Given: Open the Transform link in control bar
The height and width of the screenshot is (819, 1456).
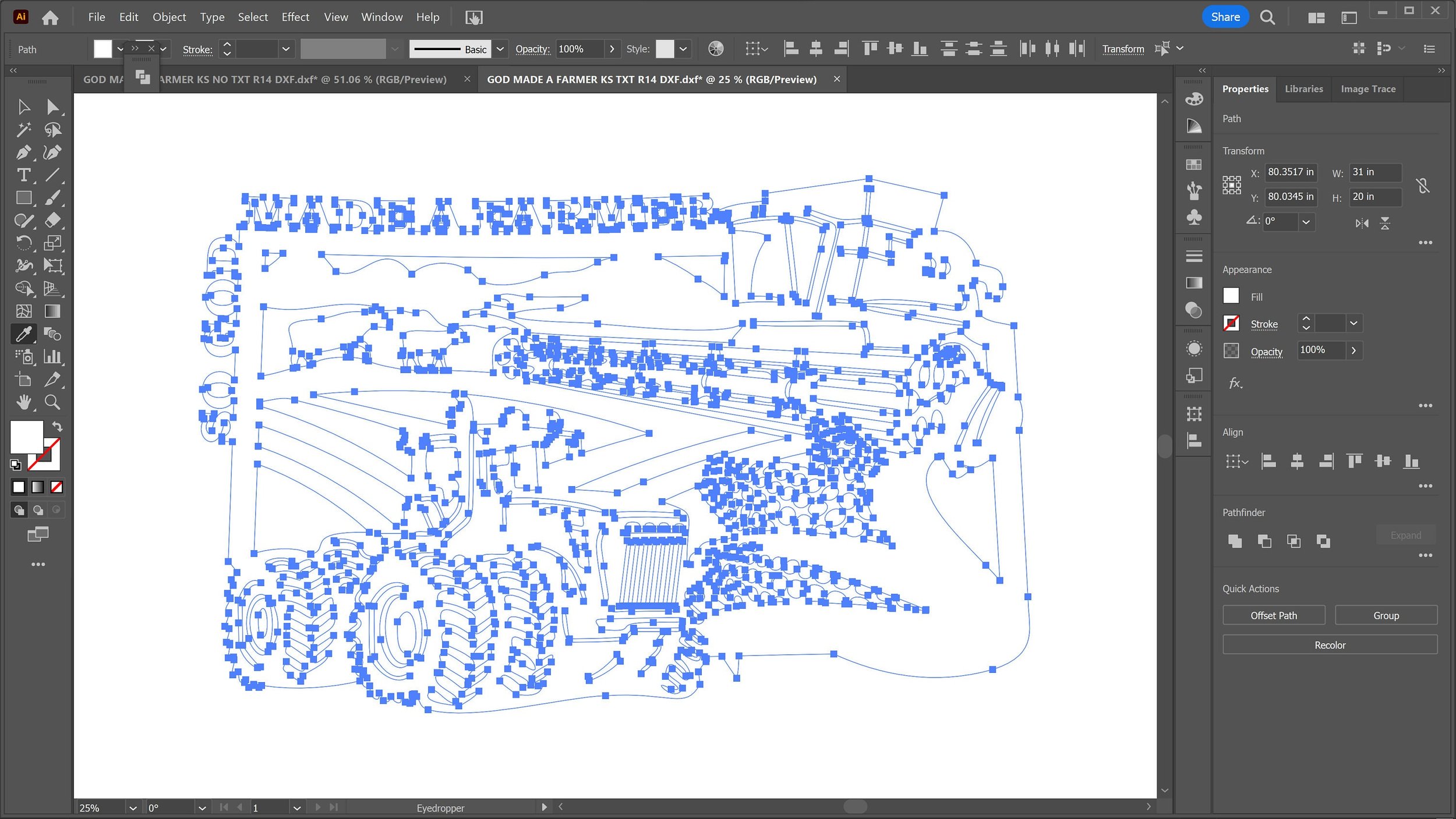Looking at the screenshot, I should [x=1122, y=49].
